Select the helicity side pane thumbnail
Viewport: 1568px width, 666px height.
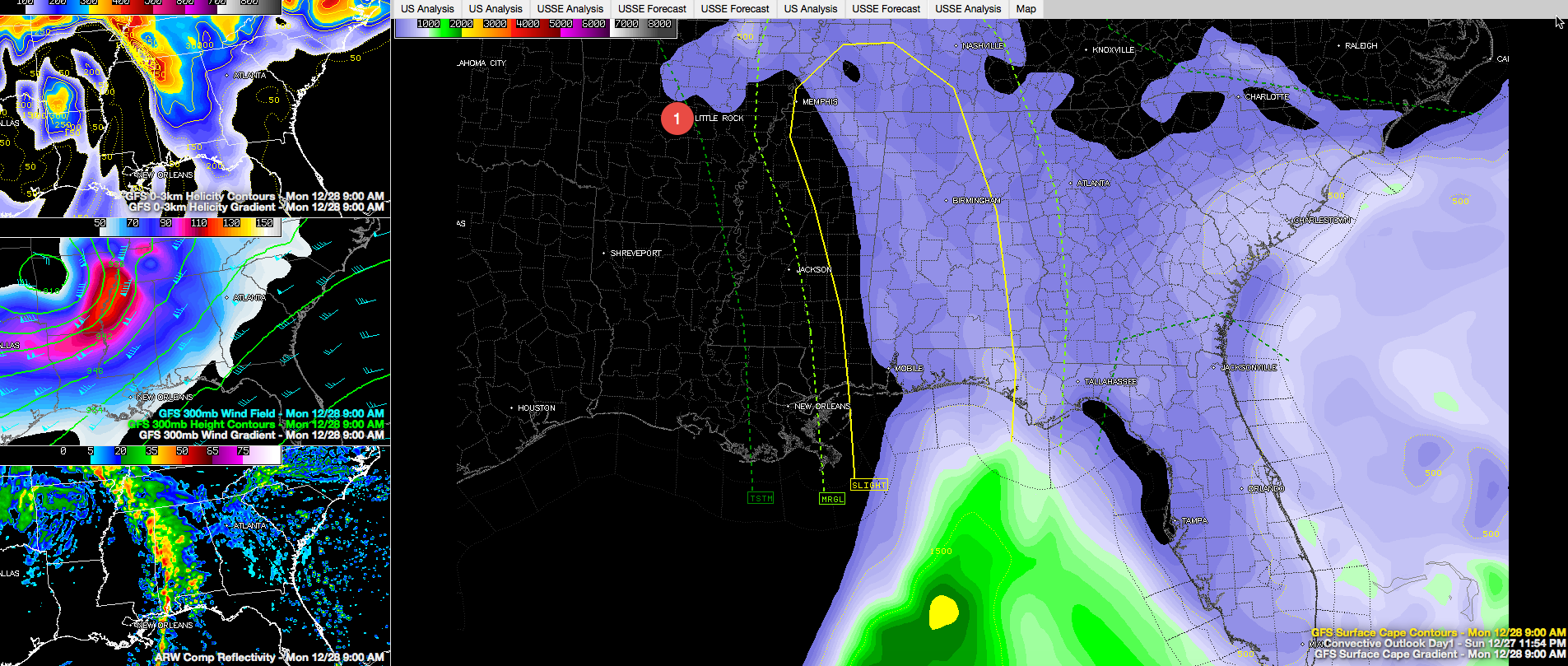(x=195, y=107)
